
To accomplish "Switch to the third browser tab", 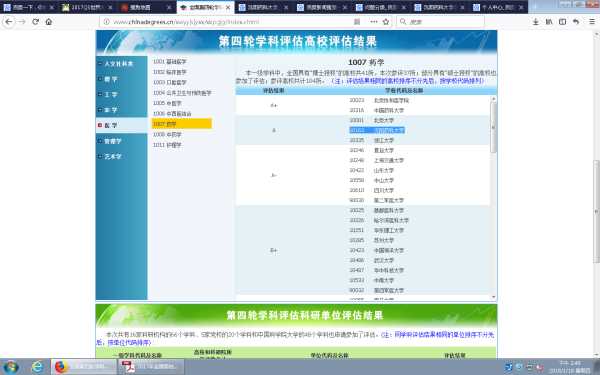I will pos(146,7).
